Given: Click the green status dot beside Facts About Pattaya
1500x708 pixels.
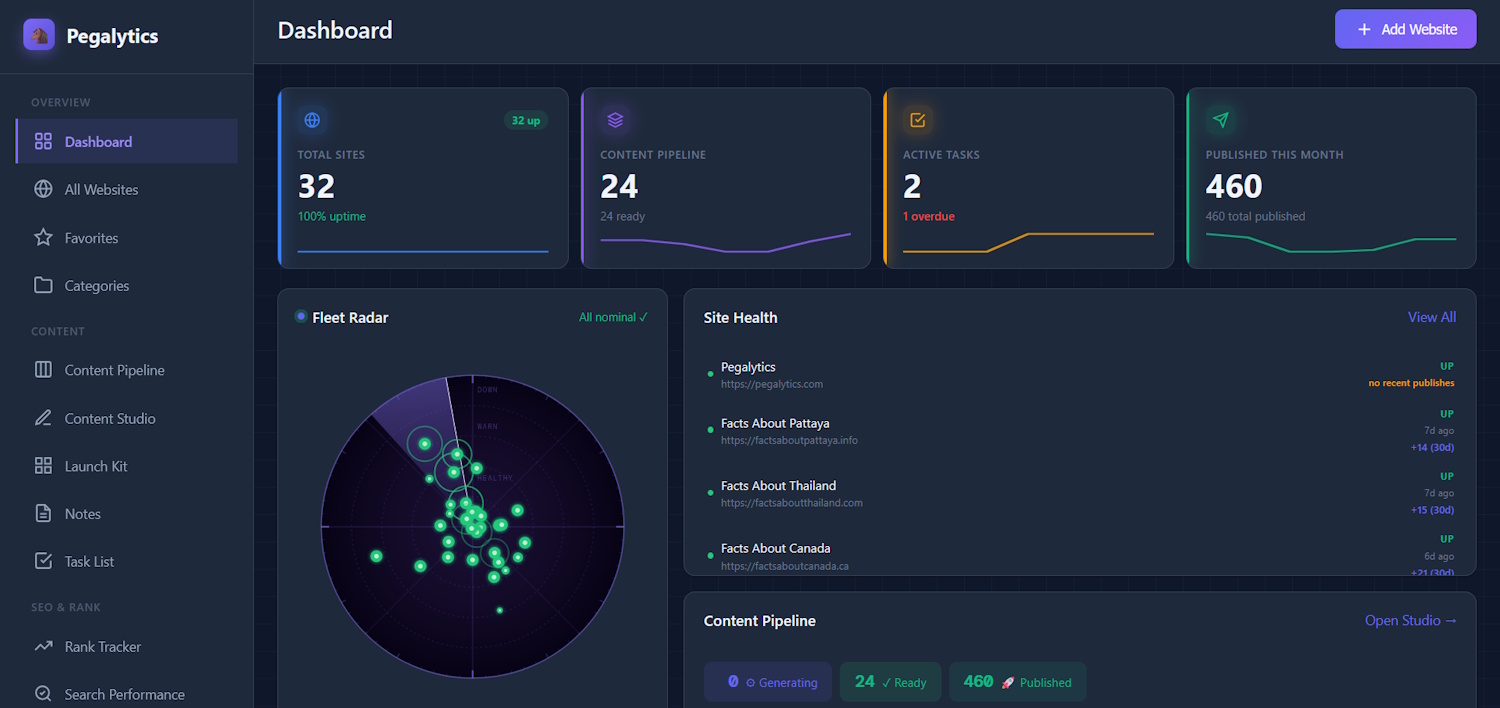Looking at the screenshot, I should point(710,430).
